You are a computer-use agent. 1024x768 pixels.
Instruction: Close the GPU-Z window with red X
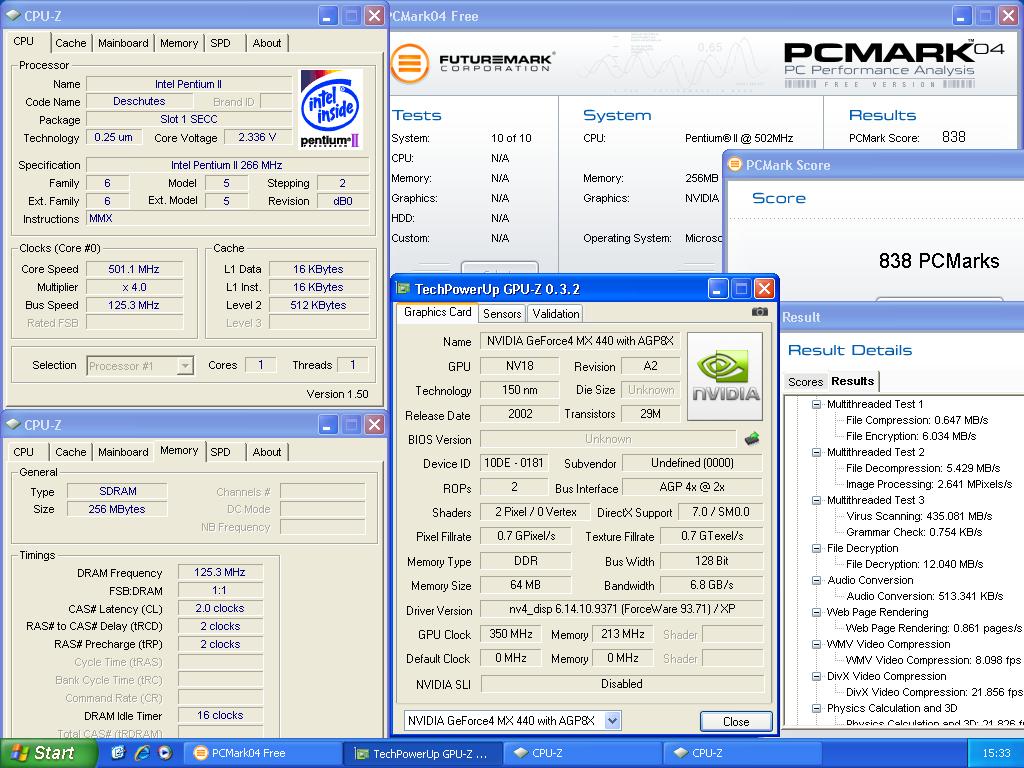click(x=764, y=289)
